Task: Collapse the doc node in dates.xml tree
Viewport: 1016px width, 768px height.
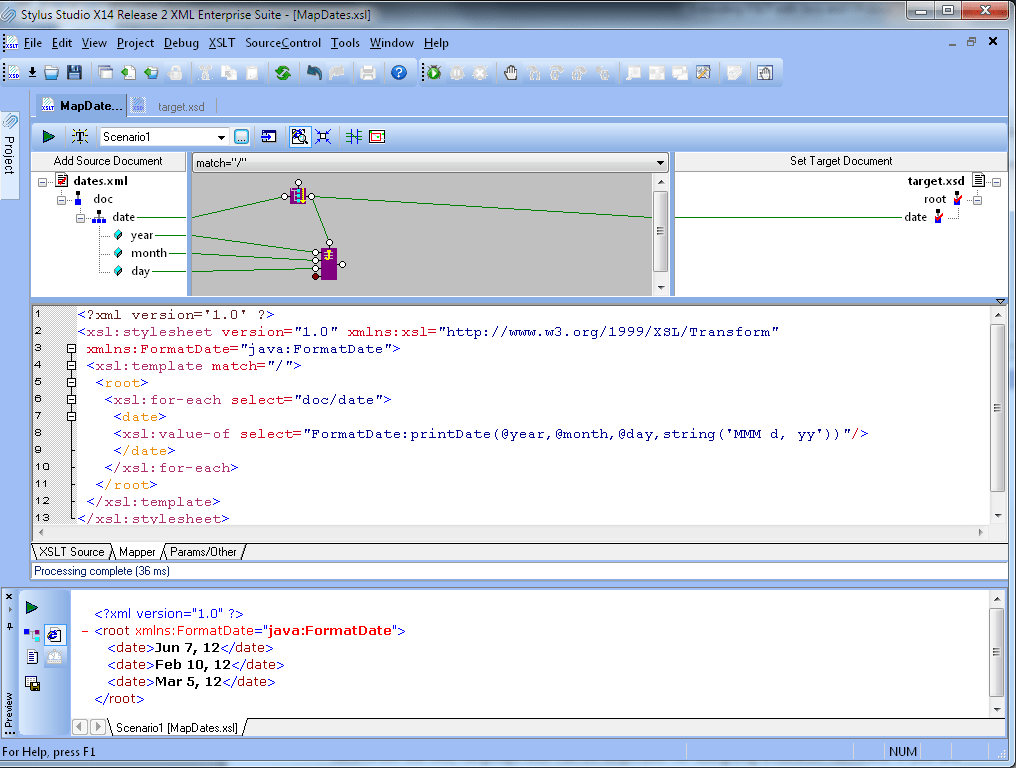Action: [x=62, y=199]
